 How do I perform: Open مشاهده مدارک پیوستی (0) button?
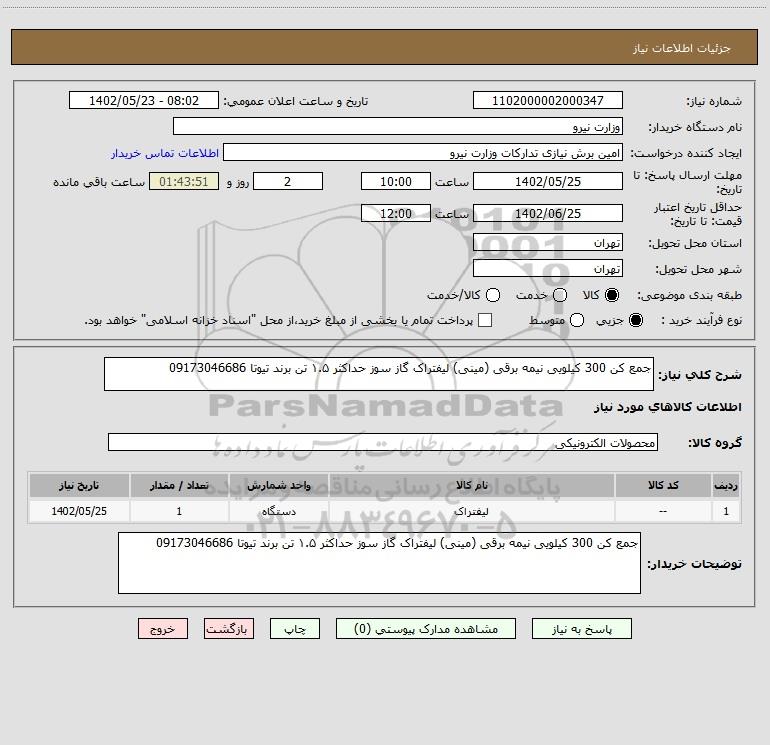[x=426, y=629]
